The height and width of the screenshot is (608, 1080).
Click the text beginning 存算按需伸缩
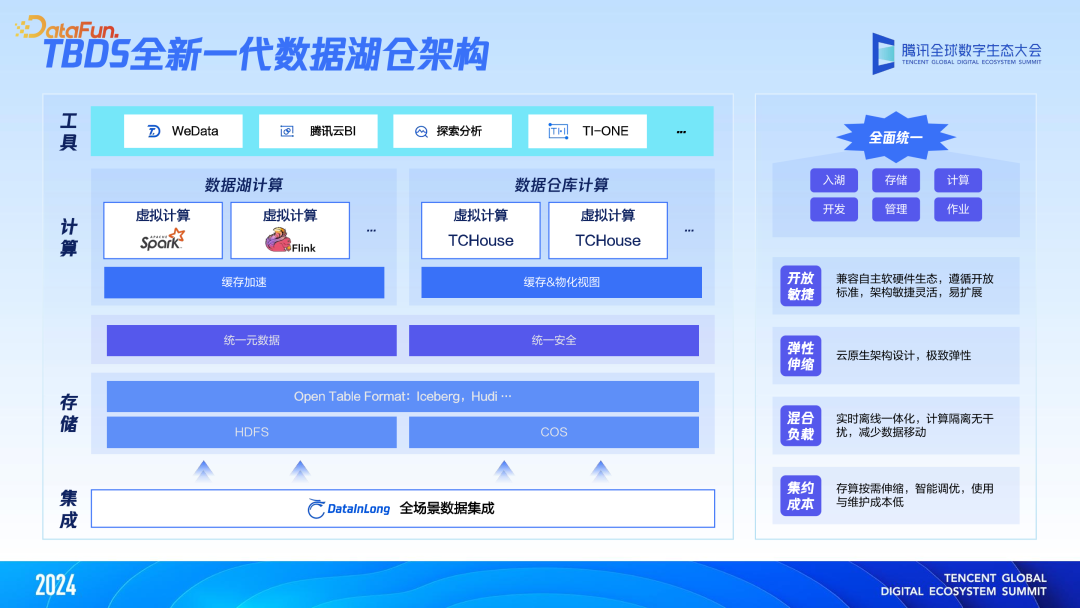click(915, 495)
